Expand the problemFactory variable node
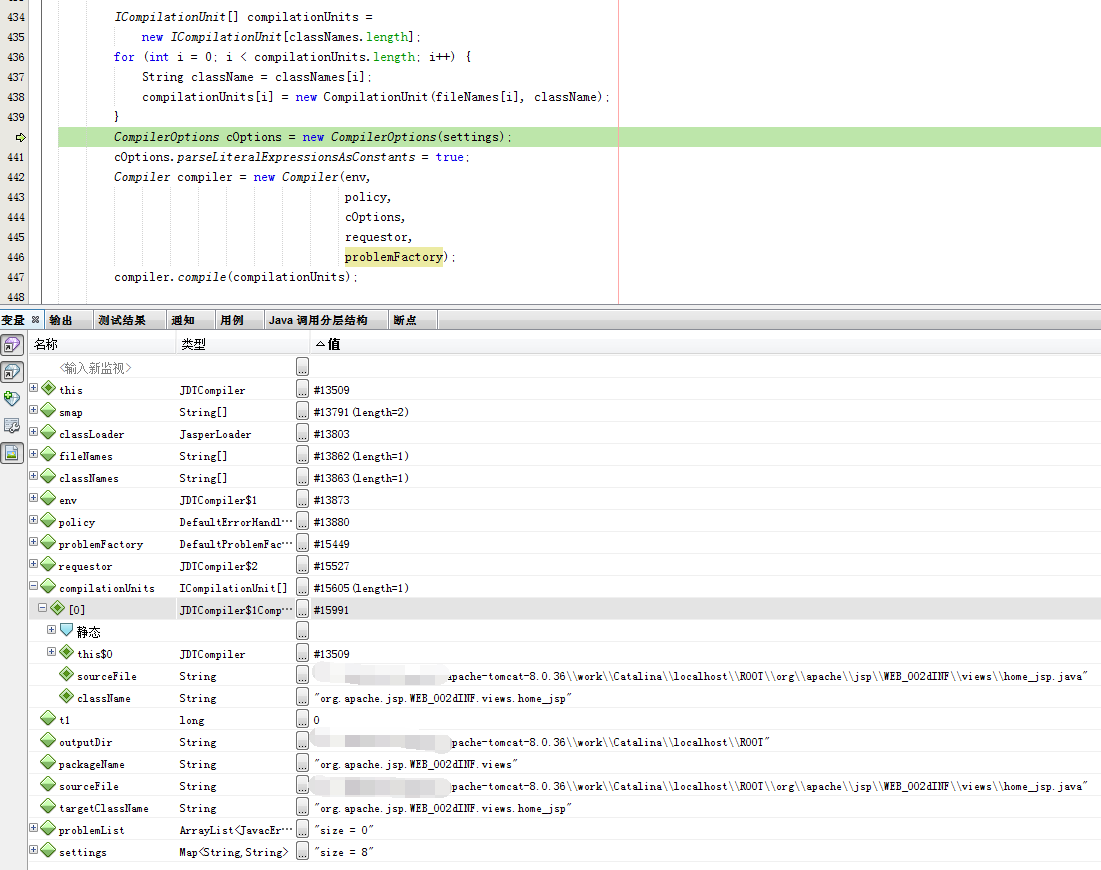Viewport: 1101px width, 870px height. (33, 541)
